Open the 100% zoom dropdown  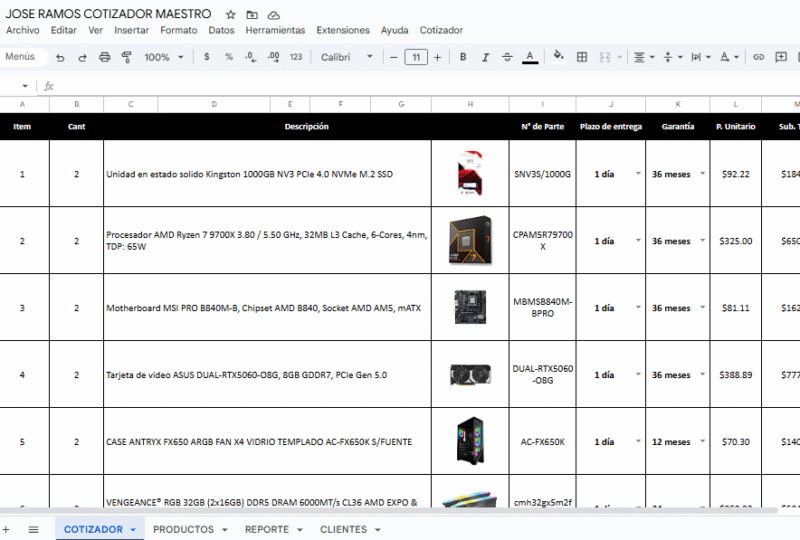[164, 57]
